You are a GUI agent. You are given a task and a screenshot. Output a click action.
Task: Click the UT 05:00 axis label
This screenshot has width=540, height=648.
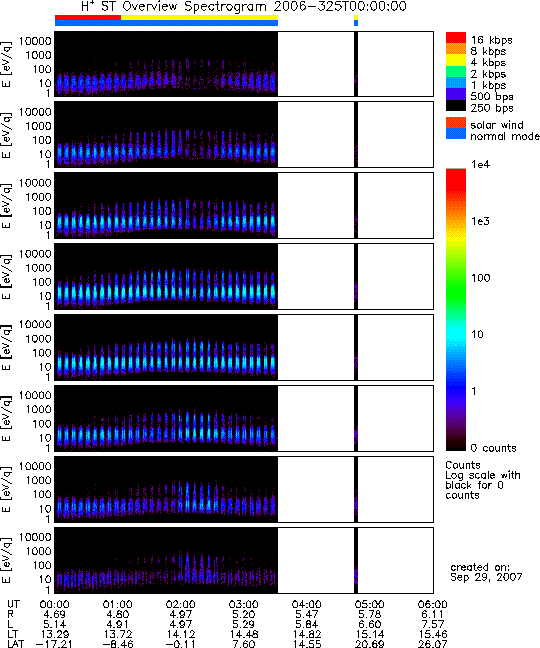pyautogui.click(x=369, y=605)
